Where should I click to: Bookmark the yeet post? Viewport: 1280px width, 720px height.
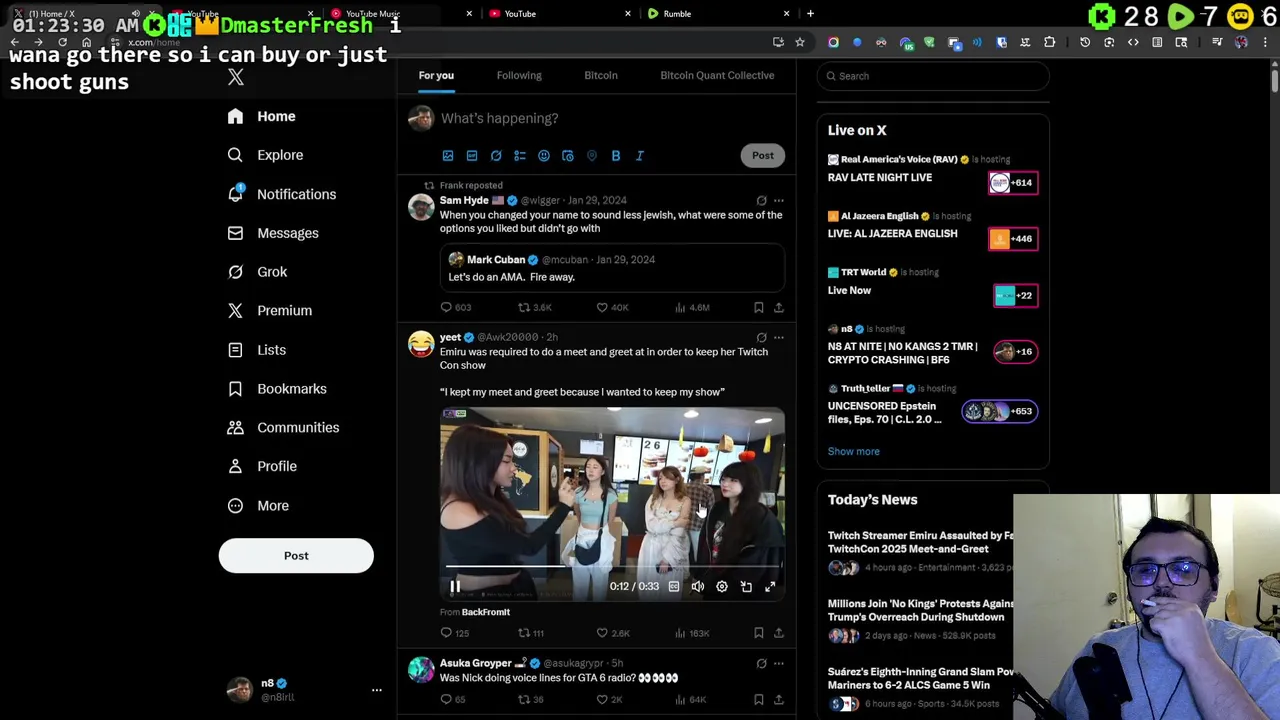click(759, 633)
